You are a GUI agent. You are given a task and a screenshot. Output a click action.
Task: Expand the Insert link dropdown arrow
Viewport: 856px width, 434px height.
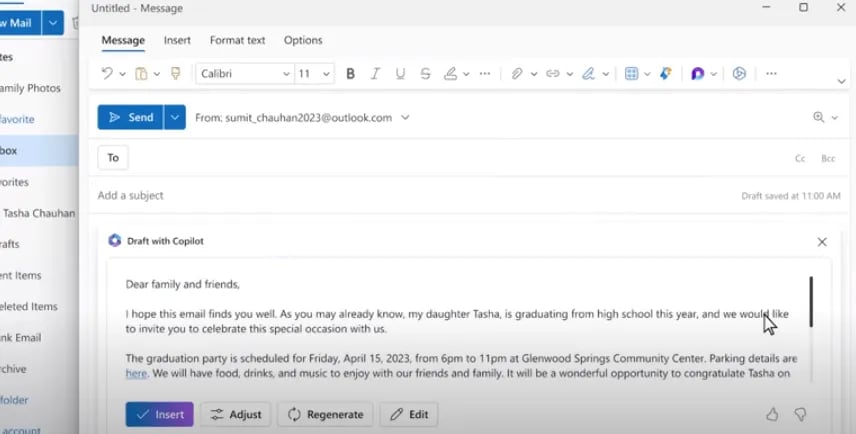coord(569,74)
